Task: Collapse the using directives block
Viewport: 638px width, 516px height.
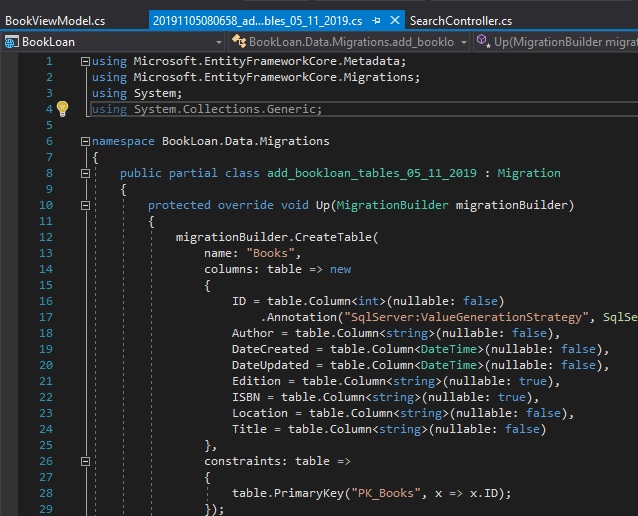Action: click(x=85, y=61)
